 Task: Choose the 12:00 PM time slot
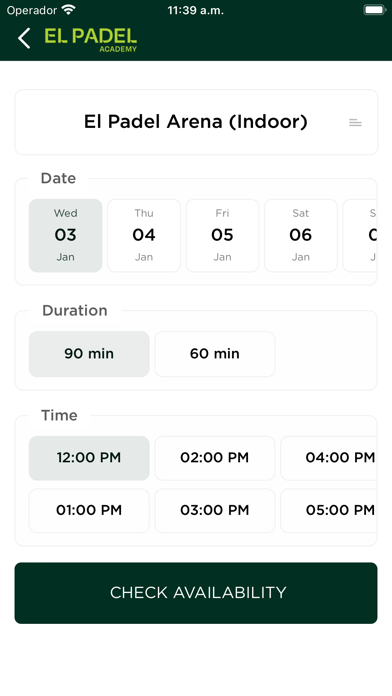click(x=89, y=458)
